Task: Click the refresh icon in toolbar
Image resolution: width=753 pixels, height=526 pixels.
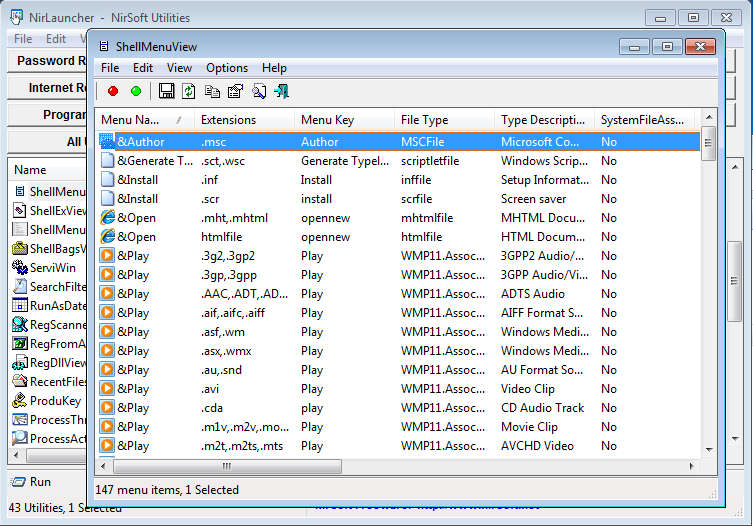Action: [x=188, y=92]
